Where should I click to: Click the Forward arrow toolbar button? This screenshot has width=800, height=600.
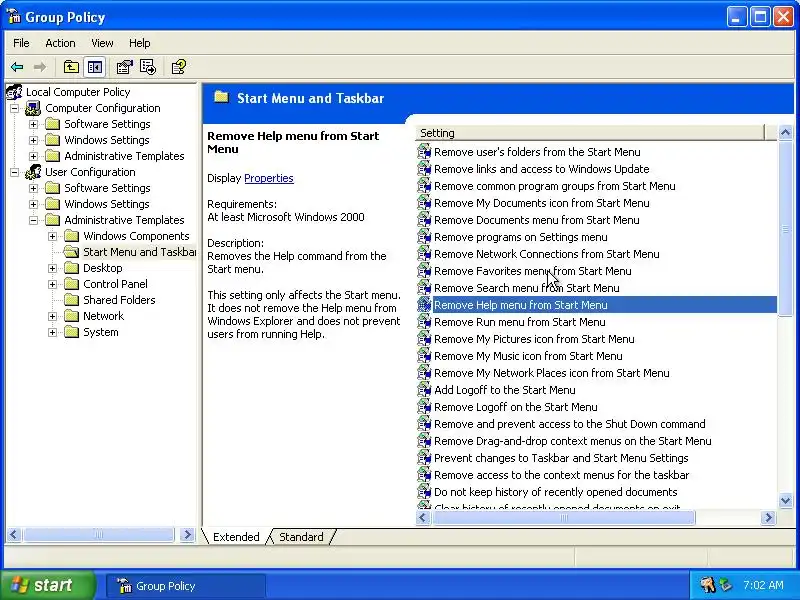(x=40, y=67)
